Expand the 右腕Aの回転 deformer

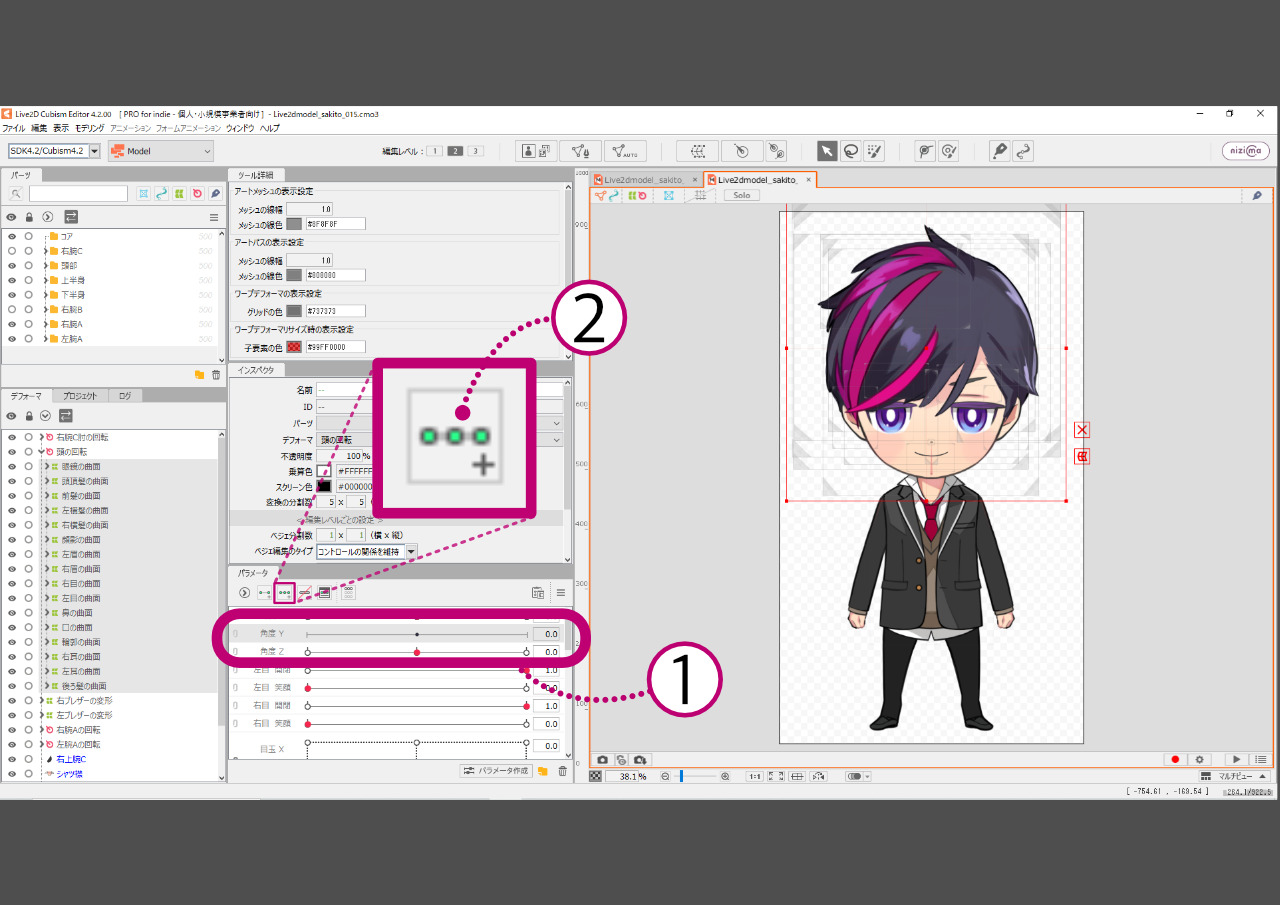(x=41, y=729)
